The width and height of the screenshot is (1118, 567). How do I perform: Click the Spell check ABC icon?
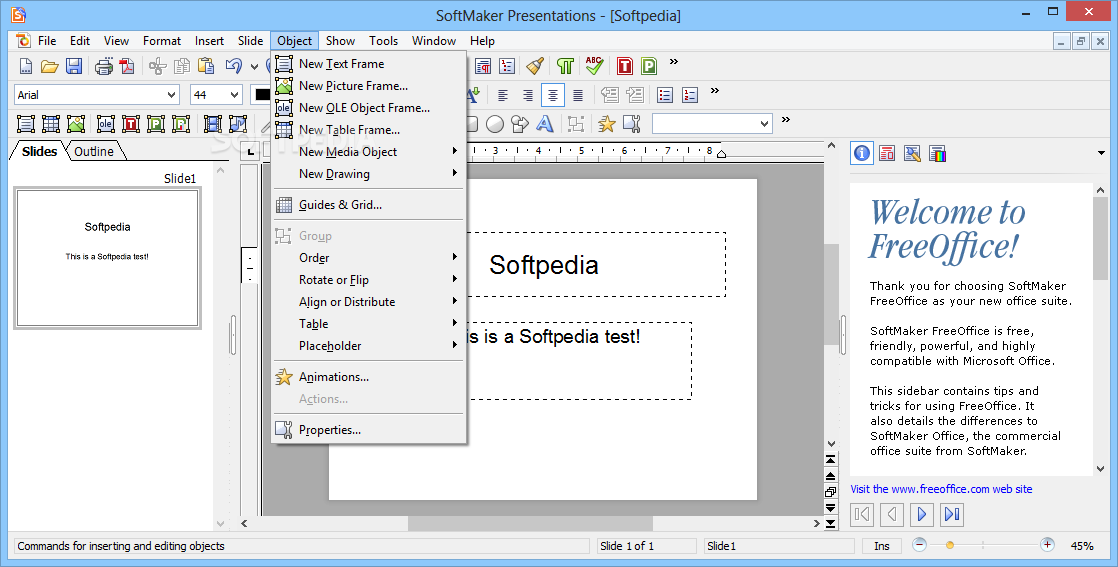coord(594,66)
